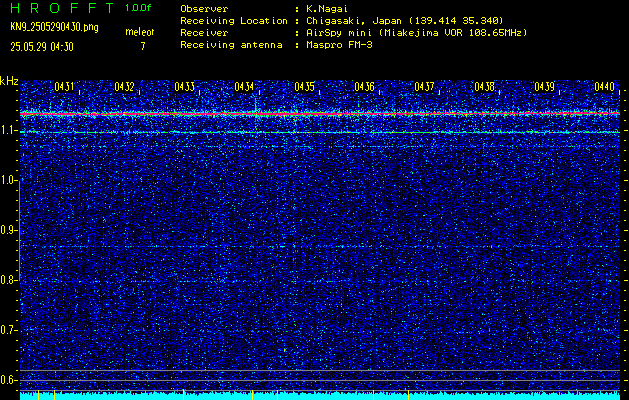
Task: Click the yellow meteor marker between 0432 and 0433
Action: click(183, 394)
